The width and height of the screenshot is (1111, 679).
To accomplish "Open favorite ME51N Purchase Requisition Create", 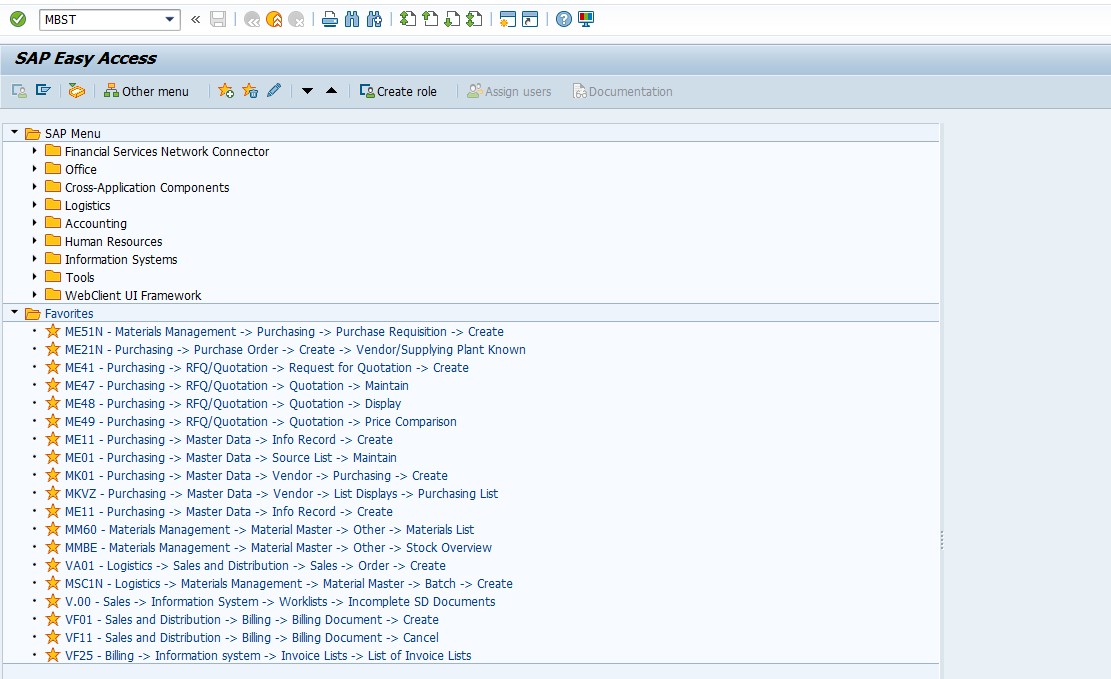I will coord(284,332).
